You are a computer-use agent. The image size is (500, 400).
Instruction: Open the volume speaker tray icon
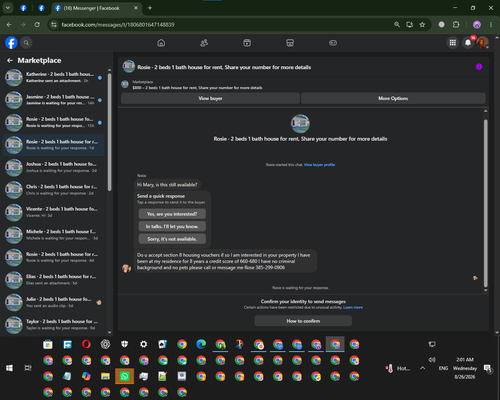click(432, 360)
